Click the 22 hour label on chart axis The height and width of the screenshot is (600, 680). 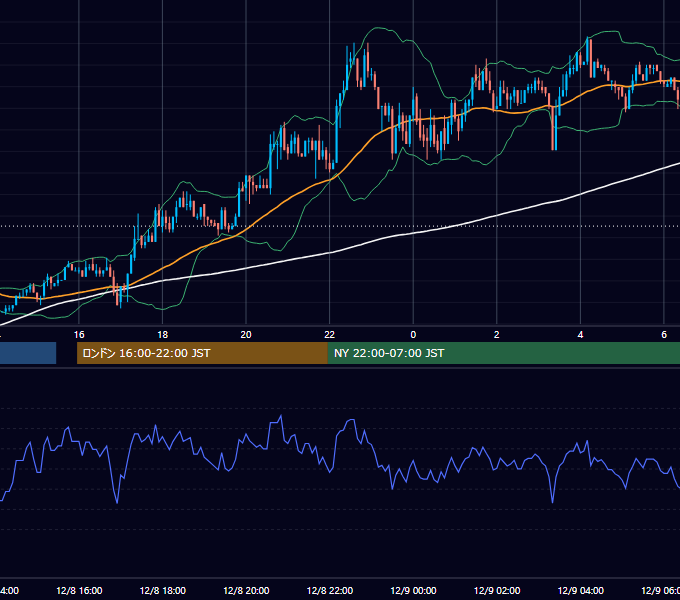tap(330, 335)
